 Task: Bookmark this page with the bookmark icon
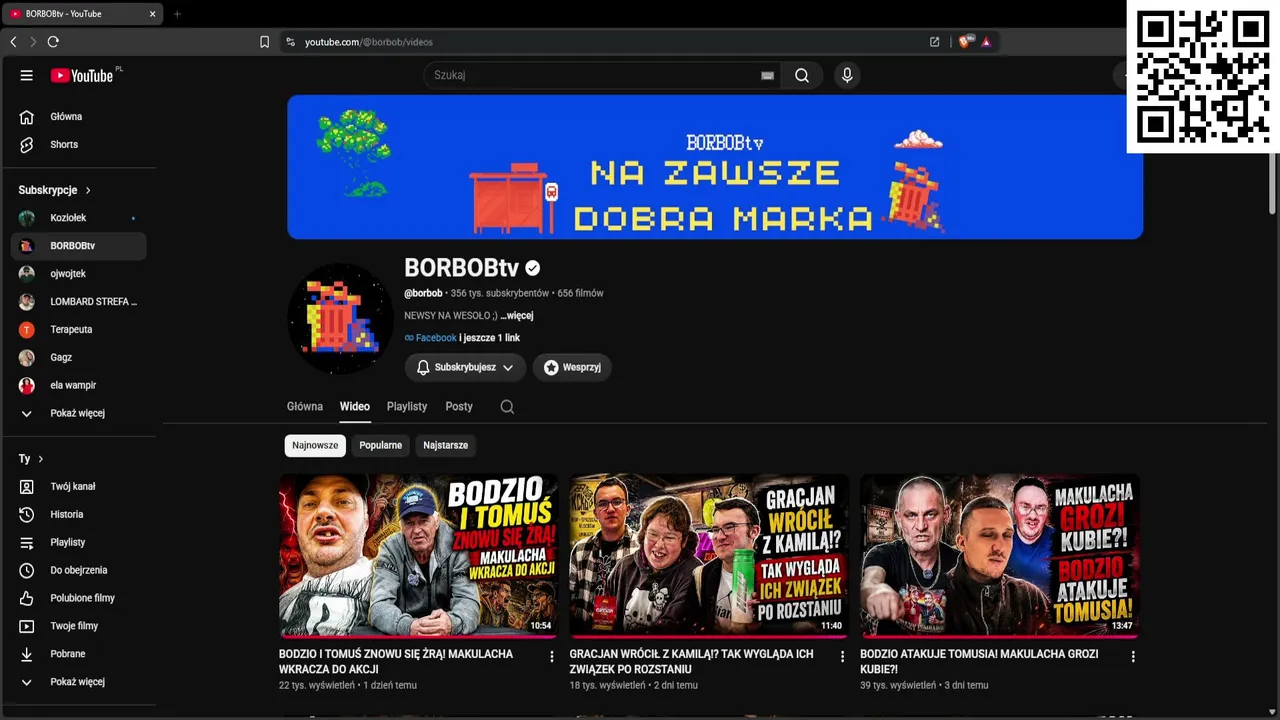pos(264,42)
